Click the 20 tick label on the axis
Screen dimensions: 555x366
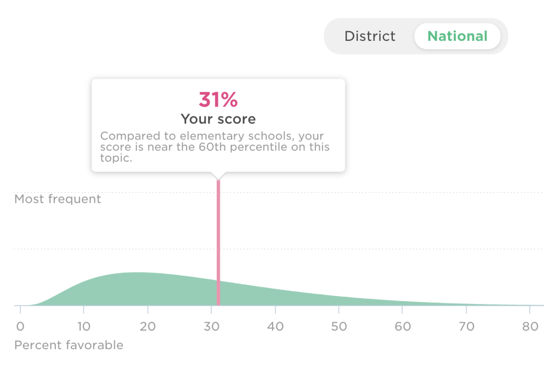148,326
